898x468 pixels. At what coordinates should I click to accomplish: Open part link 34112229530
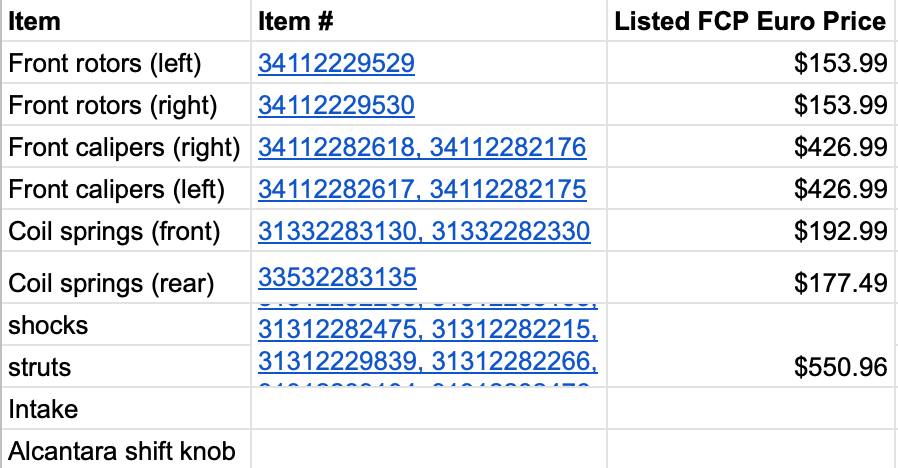coord(336,105)
